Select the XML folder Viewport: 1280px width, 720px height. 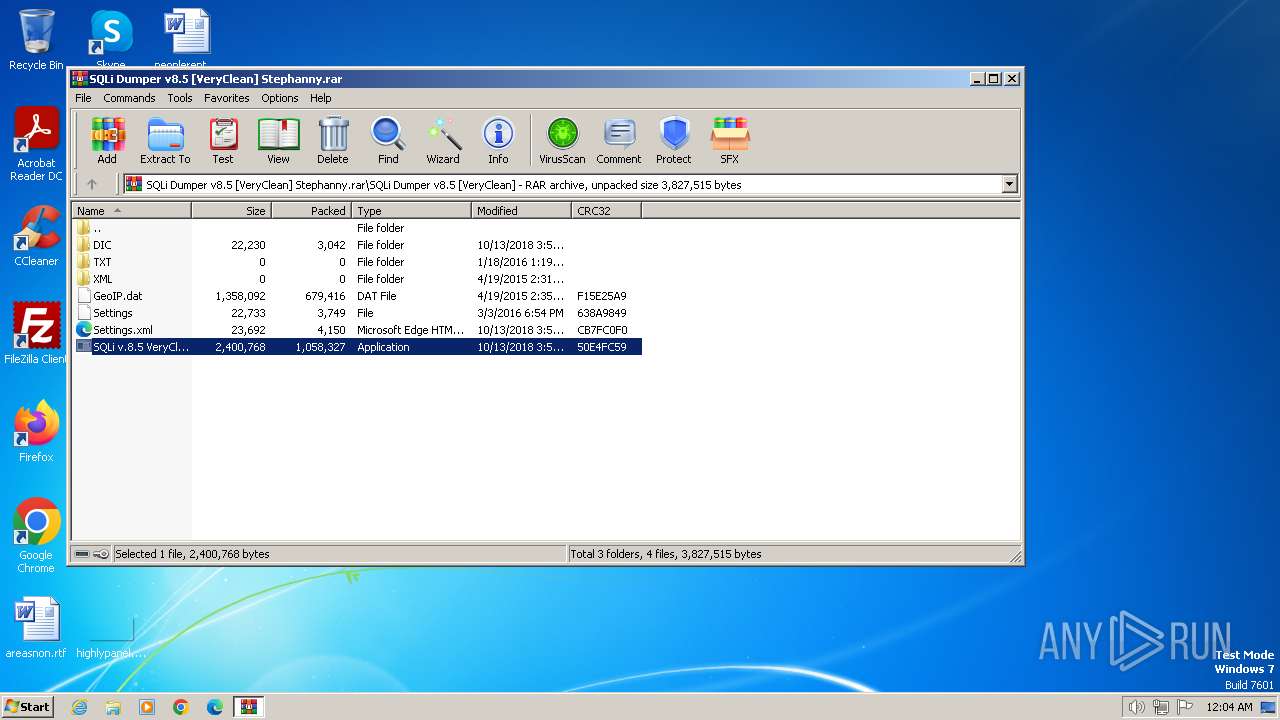pos(357,279)
